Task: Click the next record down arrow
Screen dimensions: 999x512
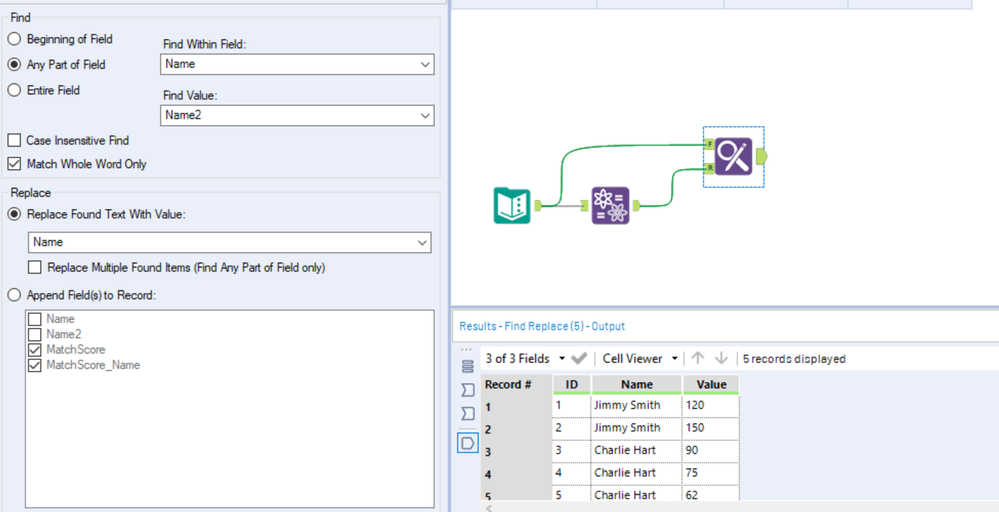Action: (721, 359)
